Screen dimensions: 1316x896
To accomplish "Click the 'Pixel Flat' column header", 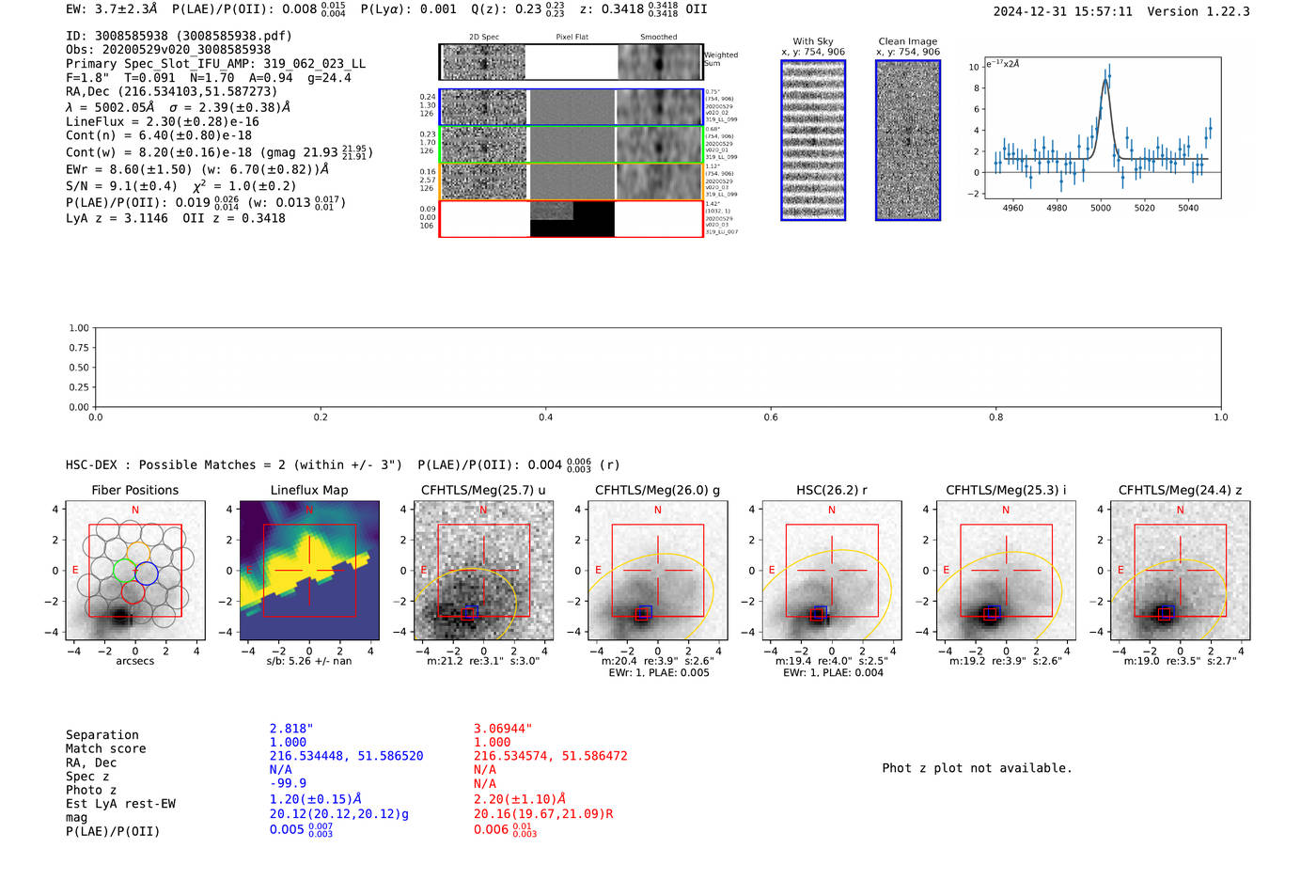I will click(572, 38).
